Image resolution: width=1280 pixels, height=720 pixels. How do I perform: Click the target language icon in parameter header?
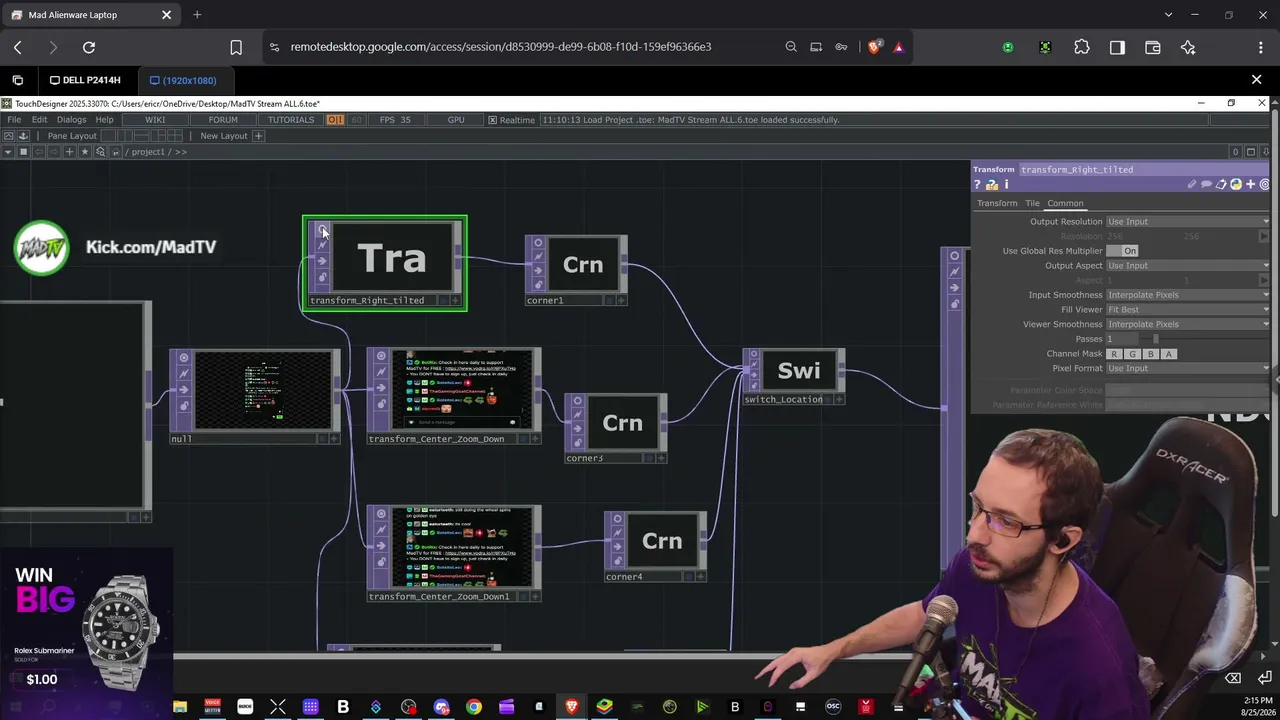pyautogui.click(x=1264, y=185)
